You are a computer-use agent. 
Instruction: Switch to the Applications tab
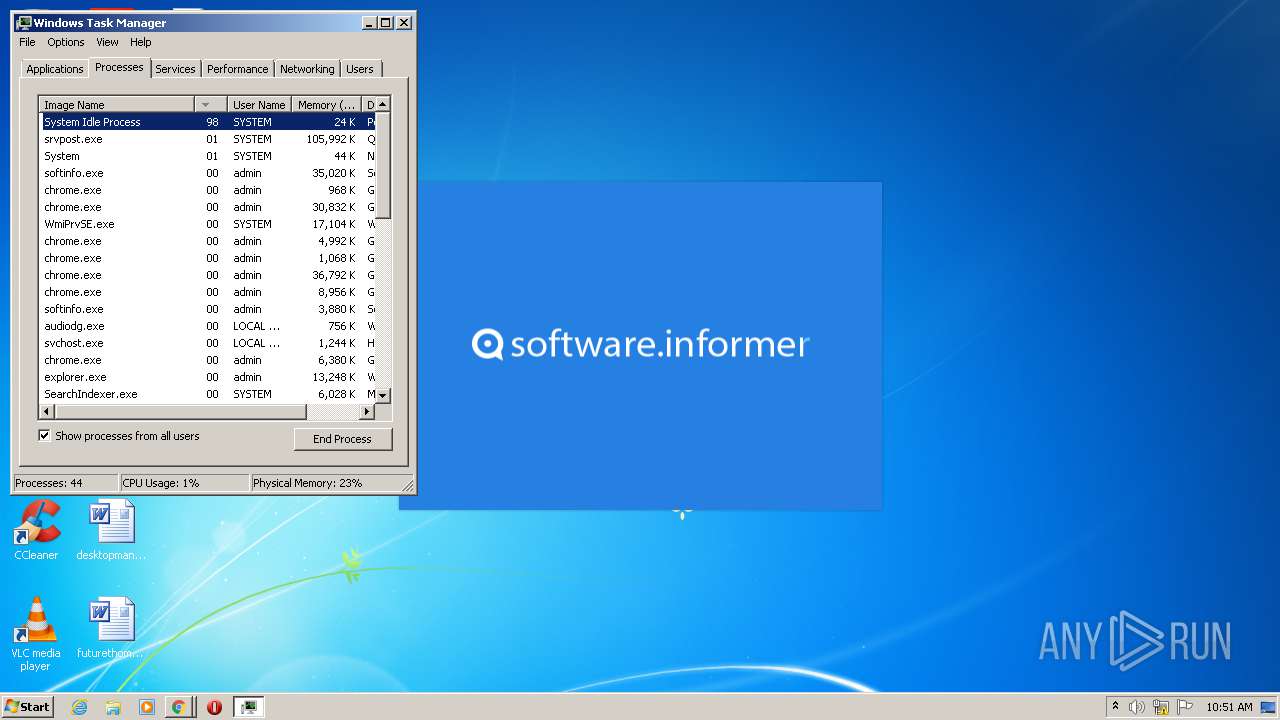coord(54,69)
